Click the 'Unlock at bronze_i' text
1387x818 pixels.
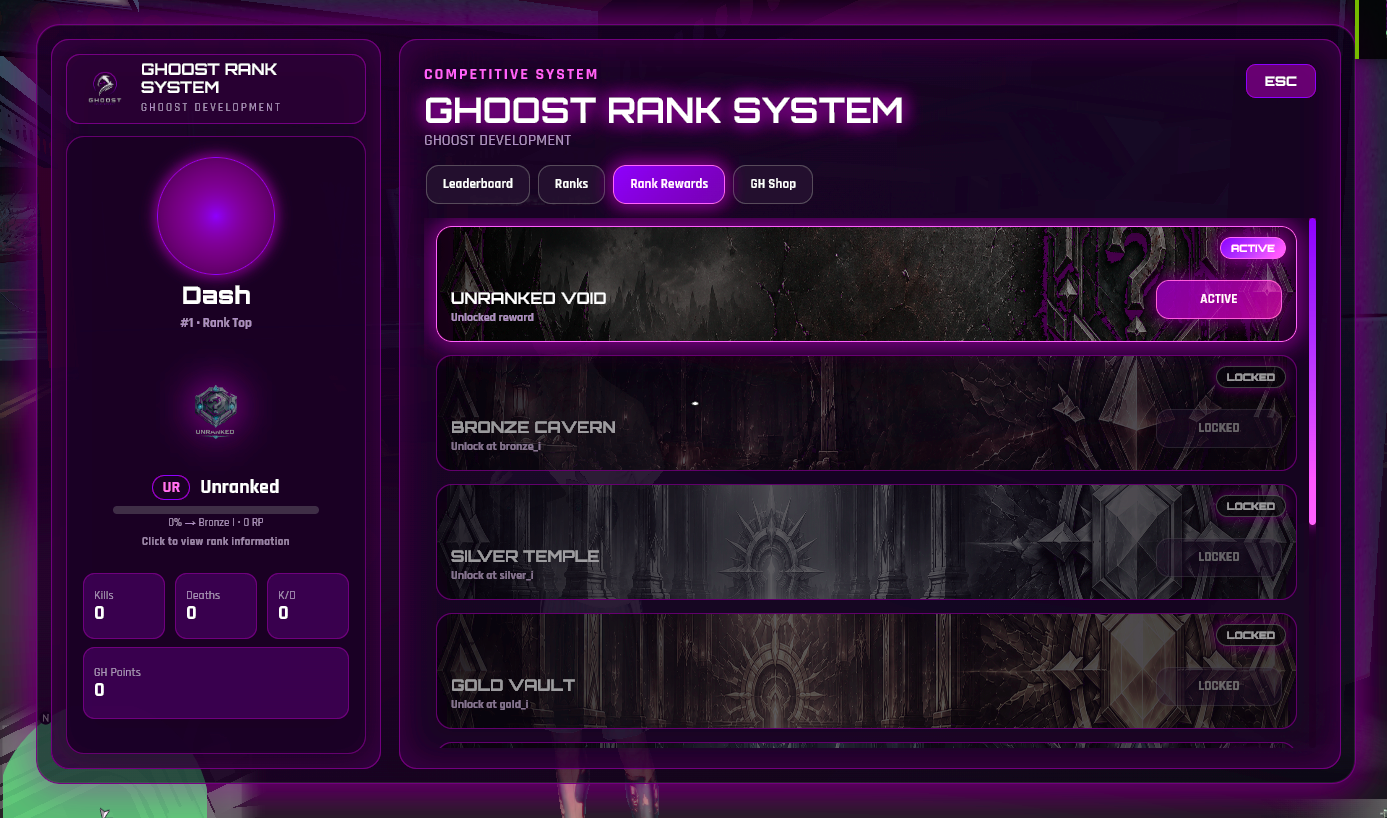(496, 446)
